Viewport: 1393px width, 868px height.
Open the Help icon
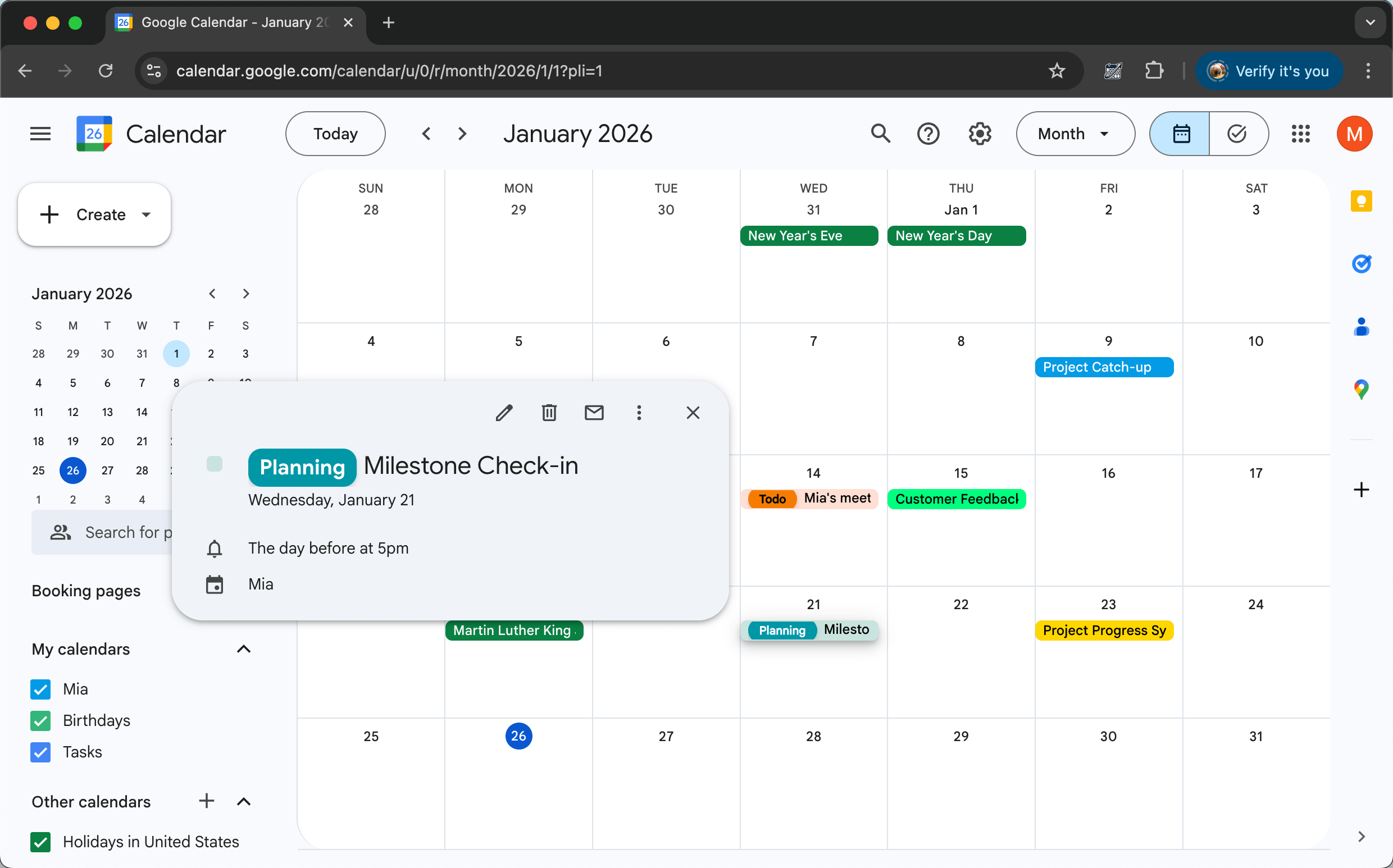[x=928, y=133]
